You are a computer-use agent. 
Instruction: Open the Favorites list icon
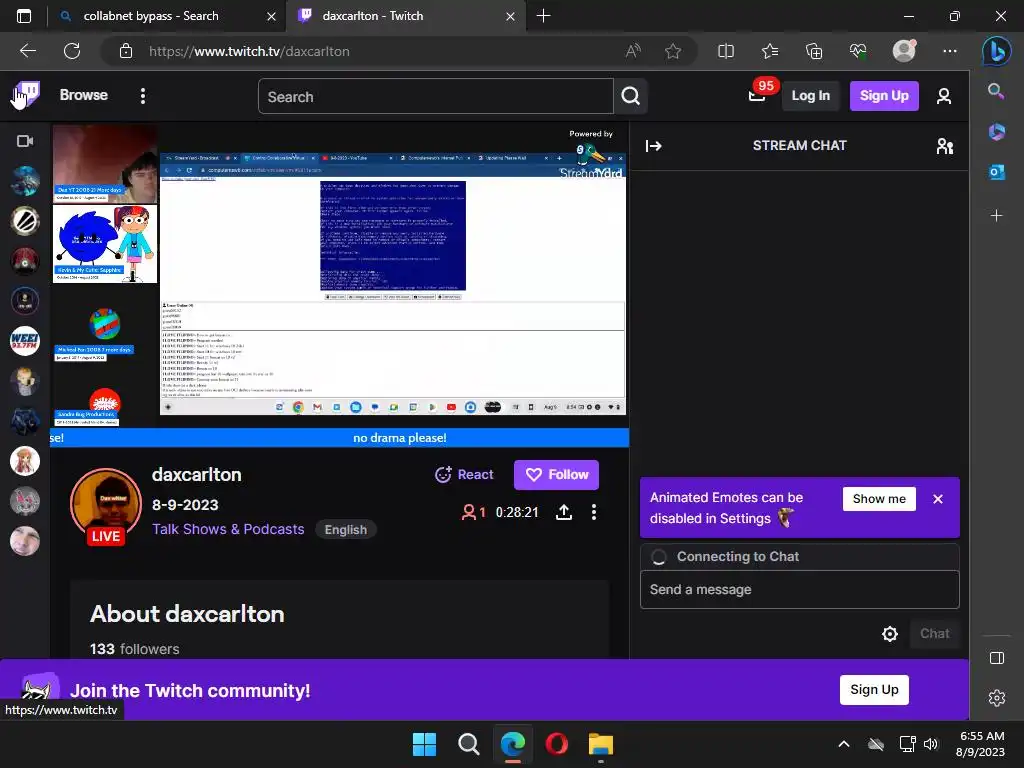coord(770,51)
